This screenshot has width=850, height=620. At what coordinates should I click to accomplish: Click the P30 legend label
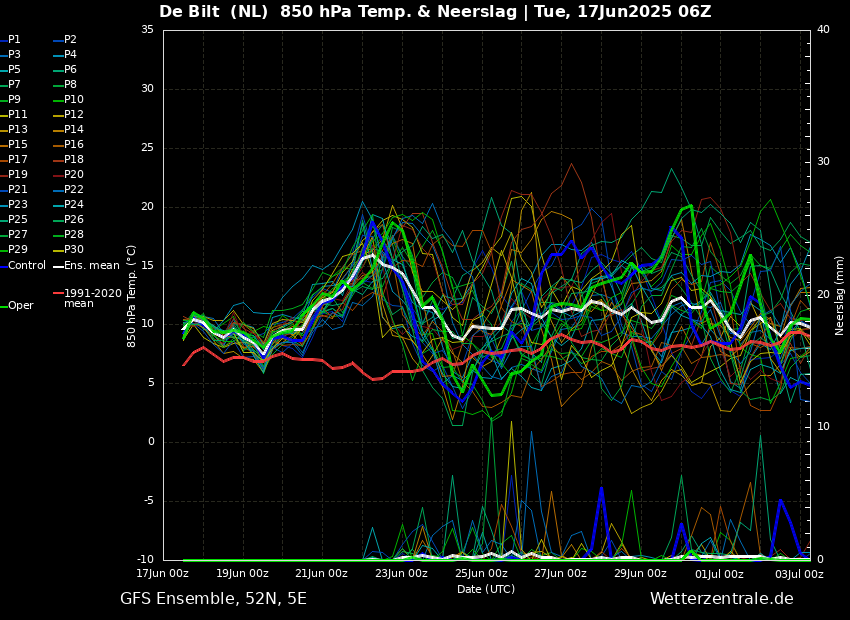[x=74, y=250]
